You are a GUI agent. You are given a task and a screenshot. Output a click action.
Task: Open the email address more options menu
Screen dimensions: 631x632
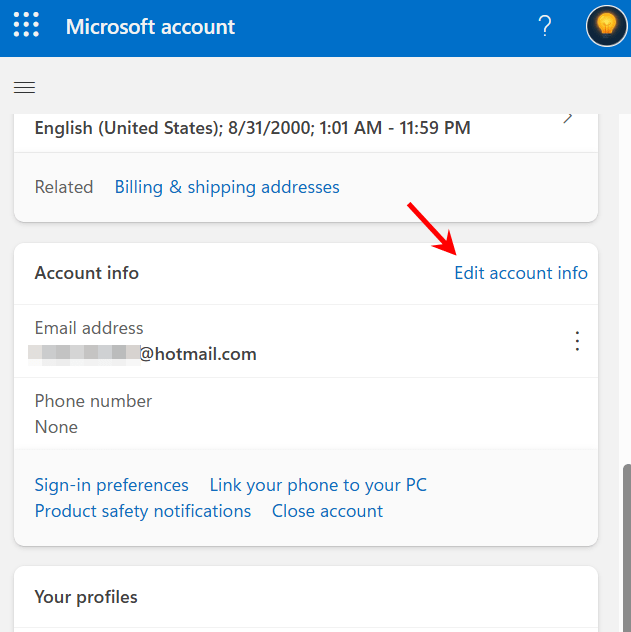point(577,341)
